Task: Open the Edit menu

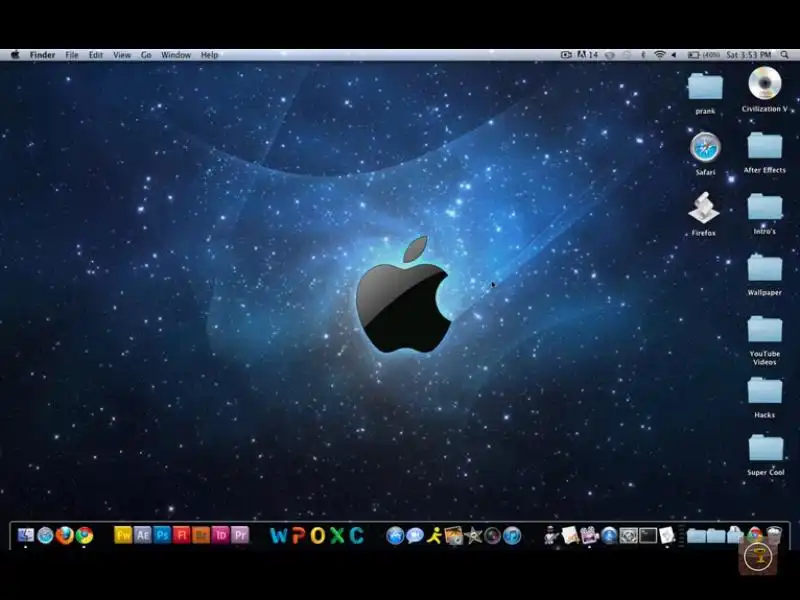Action: (96, 55)
